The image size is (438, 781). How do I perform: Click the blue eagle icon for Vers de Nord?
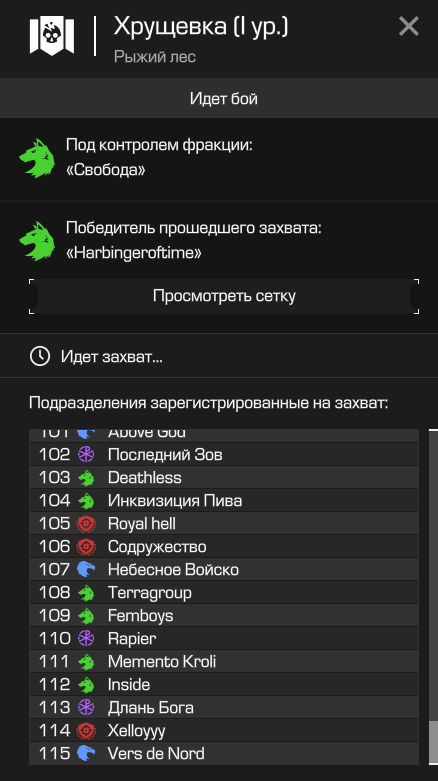(86, 753)
